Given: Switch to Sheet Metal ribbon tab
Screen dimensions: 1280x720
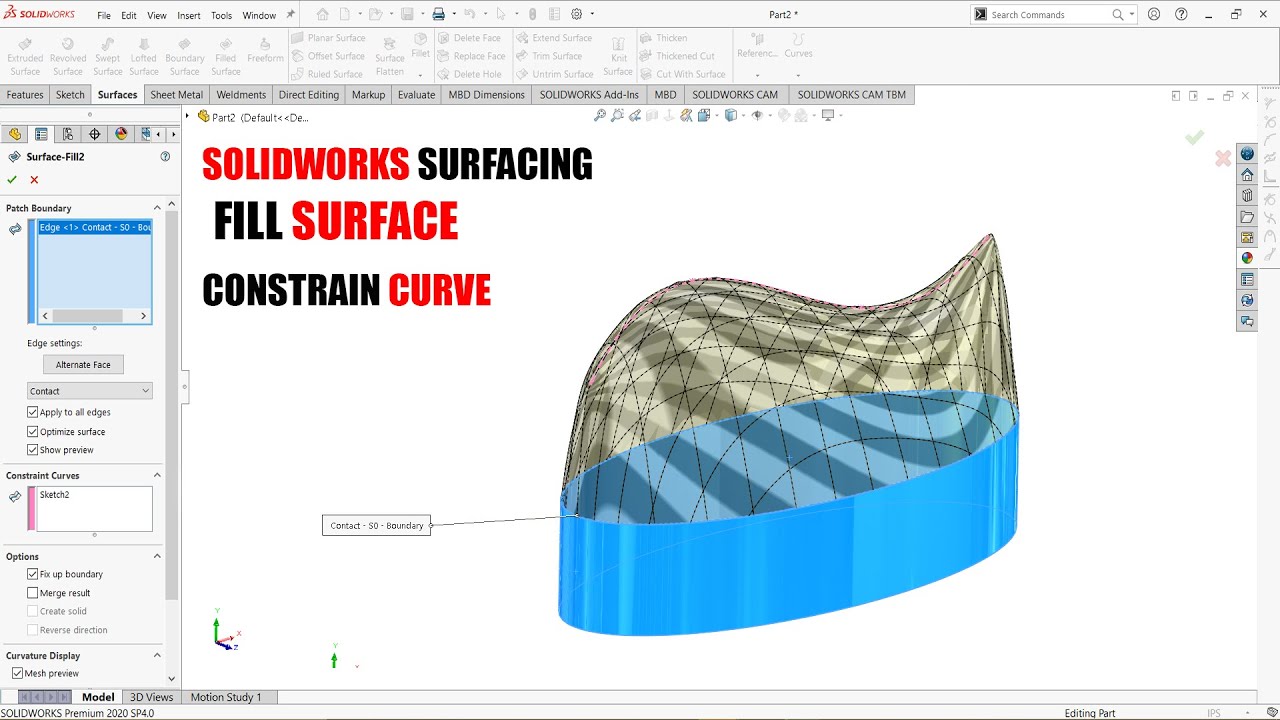Looking at the screenshot, I should coord(176,95).
